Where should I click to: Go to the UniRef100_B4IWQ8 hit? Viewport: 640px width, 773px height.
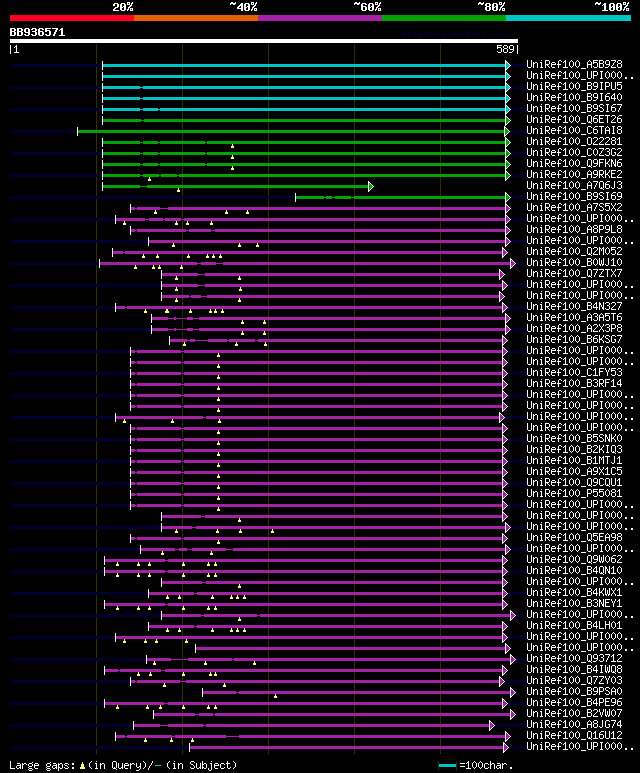click(574, 669)
